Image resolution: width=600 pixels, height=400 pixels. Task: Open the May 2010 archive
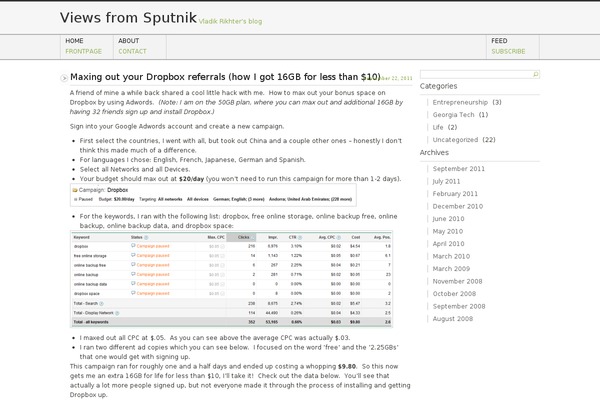[448, 231]
